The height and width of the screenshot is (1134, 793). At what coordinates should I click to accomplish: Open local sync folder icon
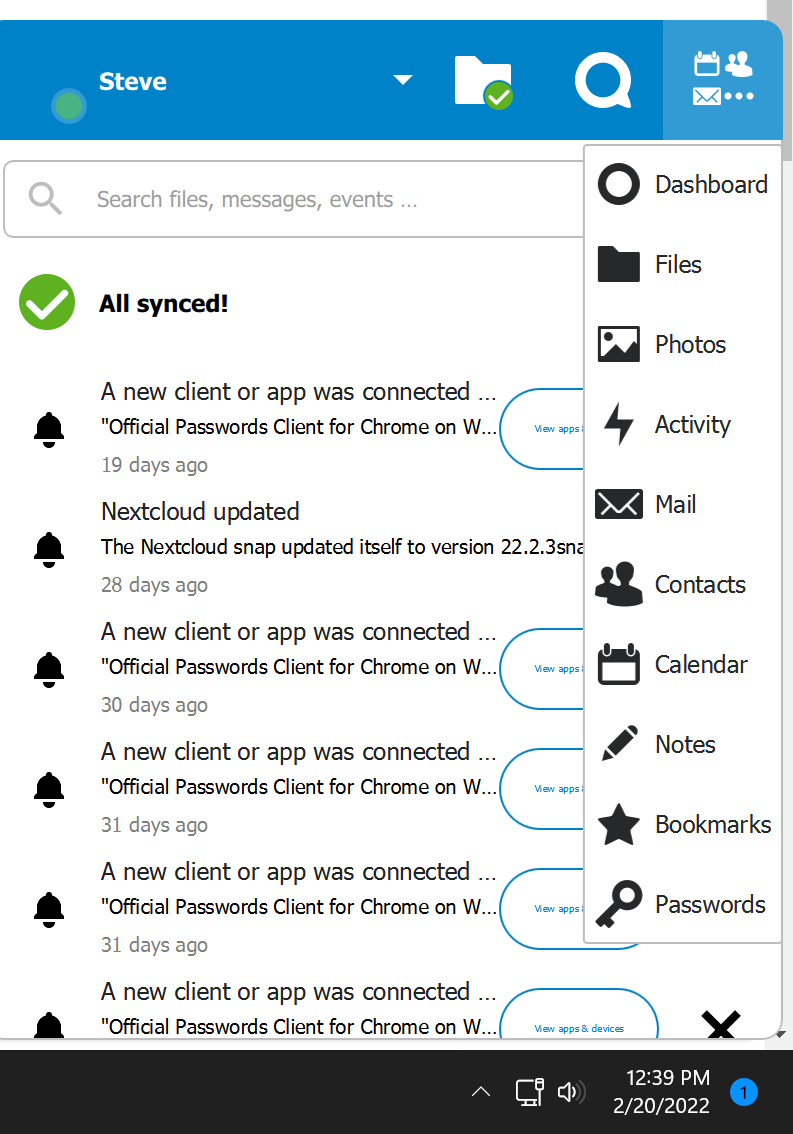click(x=483, y=81)
